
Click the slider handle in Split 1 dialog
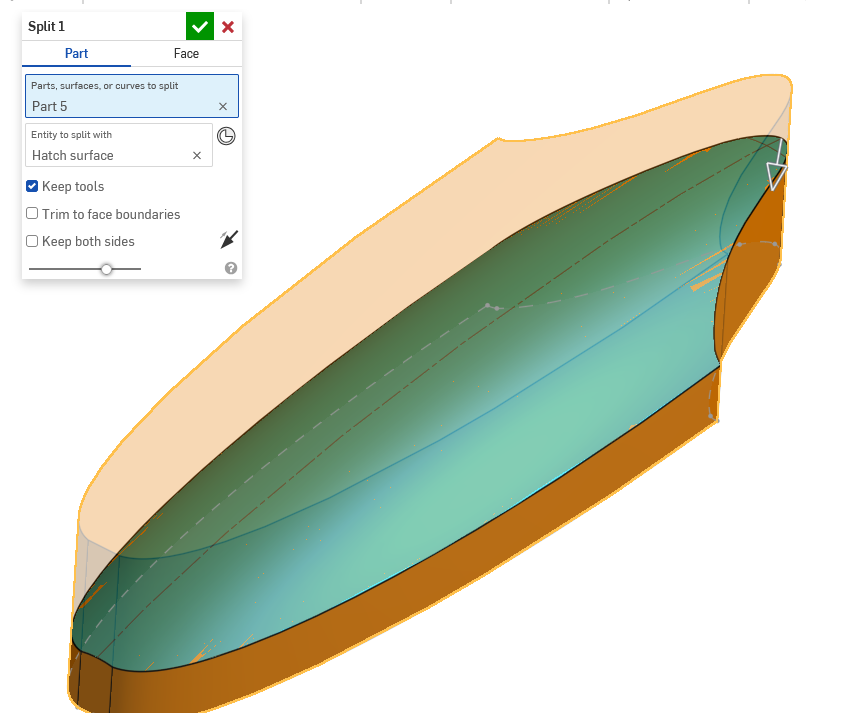[106, 269]
